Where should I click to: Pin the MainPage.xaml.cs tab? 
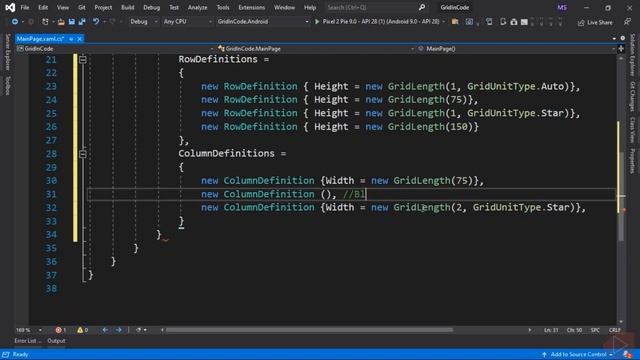(x=71, y=39)
